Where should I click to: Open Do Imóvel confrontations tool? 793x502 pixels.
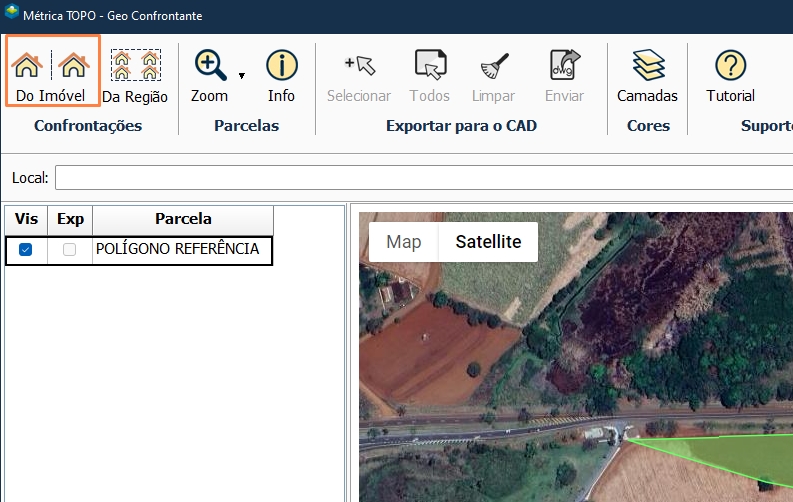coord(52,71)
